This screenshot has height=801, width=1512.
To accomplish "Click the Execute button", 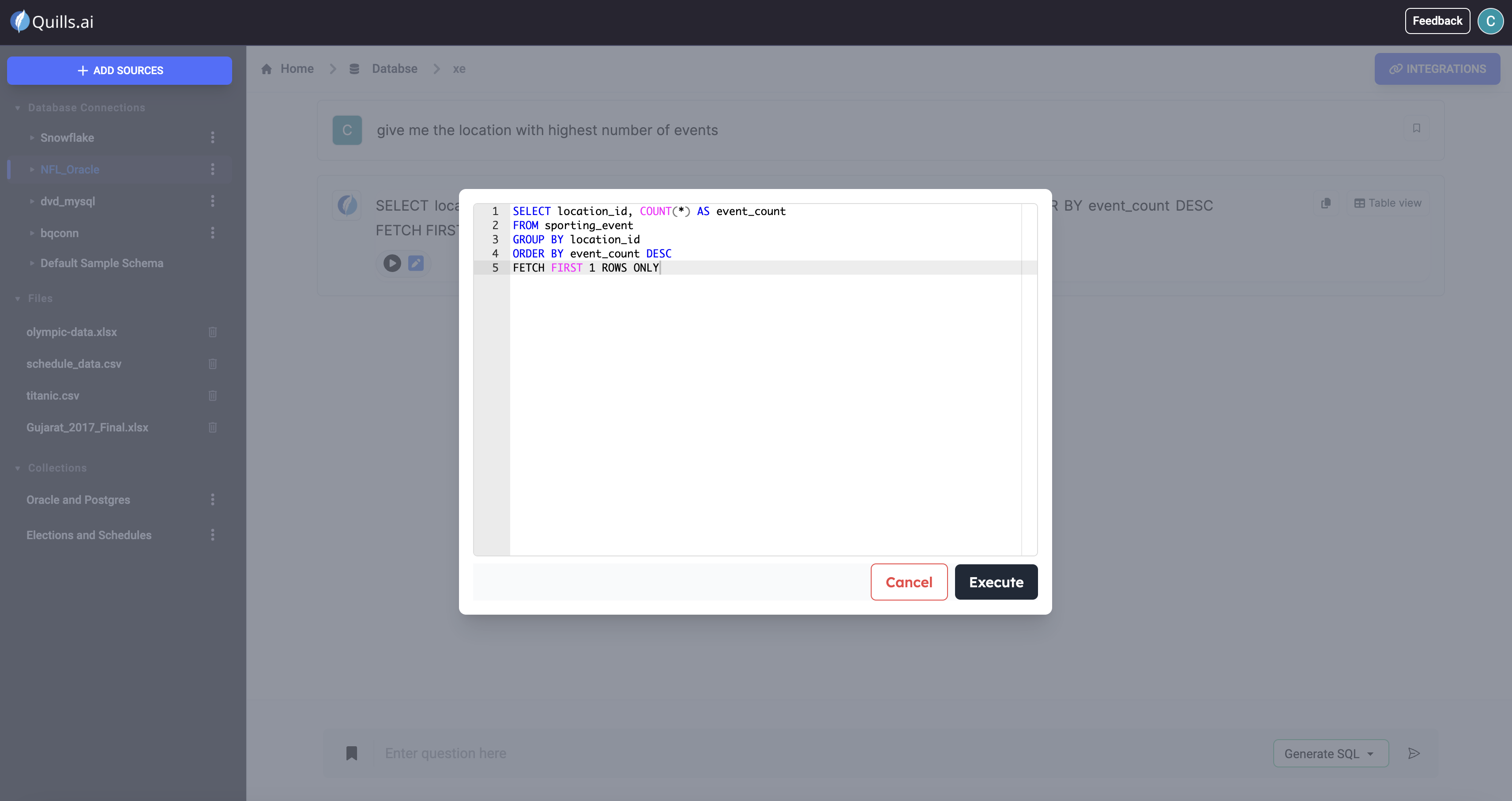I will point(996,582).
